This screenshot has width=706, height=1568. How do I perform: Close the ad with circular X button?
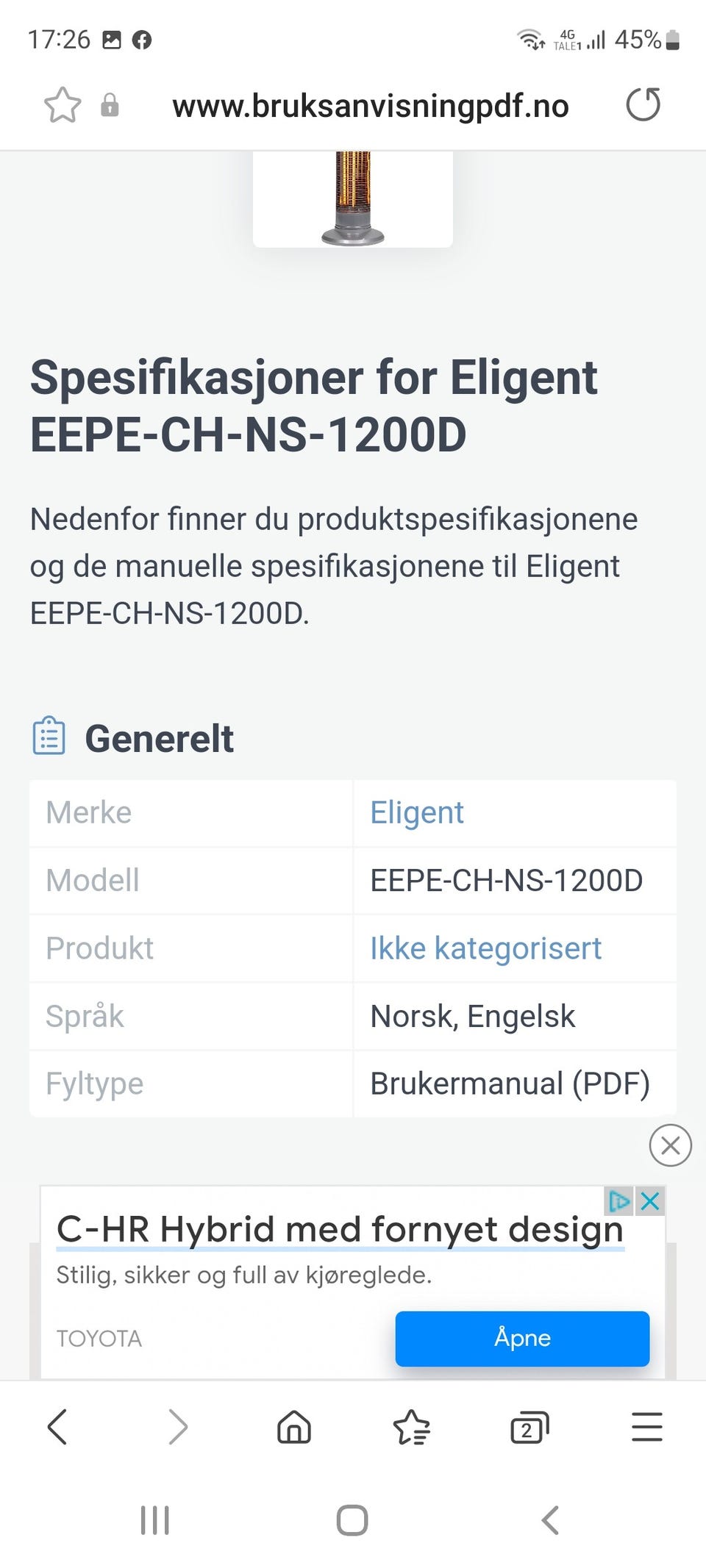pos(670,1145)
